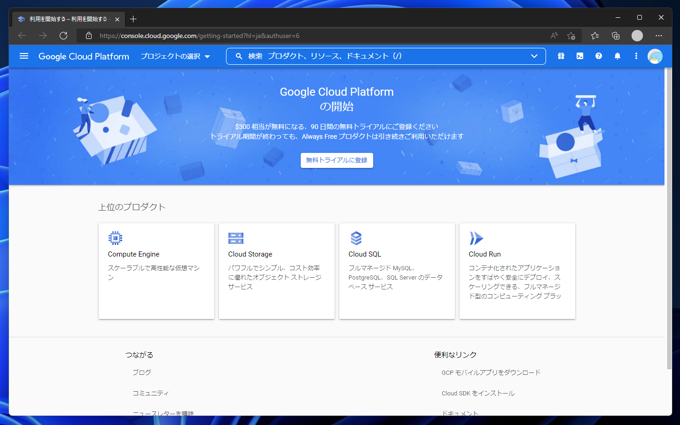Click the 無料トライアルに登録 button
680x425 pixels.
[337, 160]
